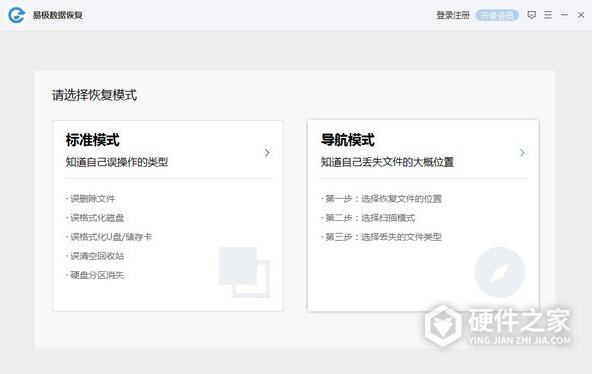Screen dimensions: 592x374
Task: Click the 易极数据恢复 app logo
Action: coord(17,15)
